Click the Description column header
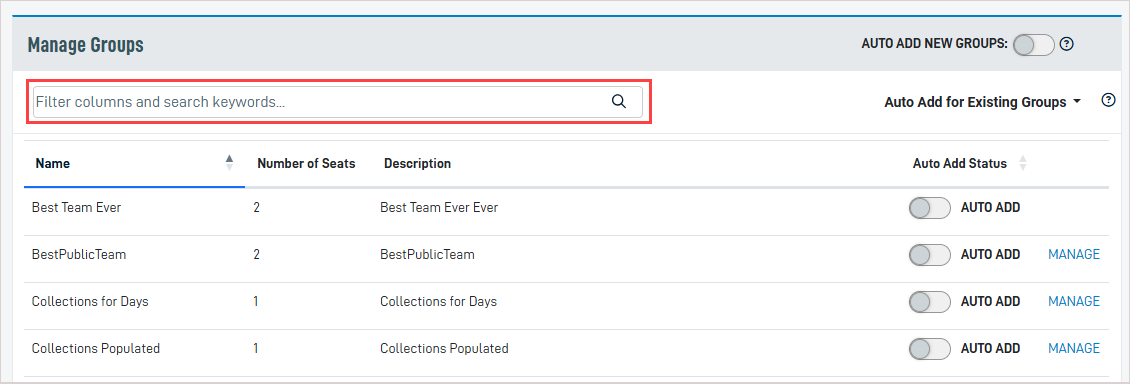This screenshot has height=384, width=1130. (417, 164)
